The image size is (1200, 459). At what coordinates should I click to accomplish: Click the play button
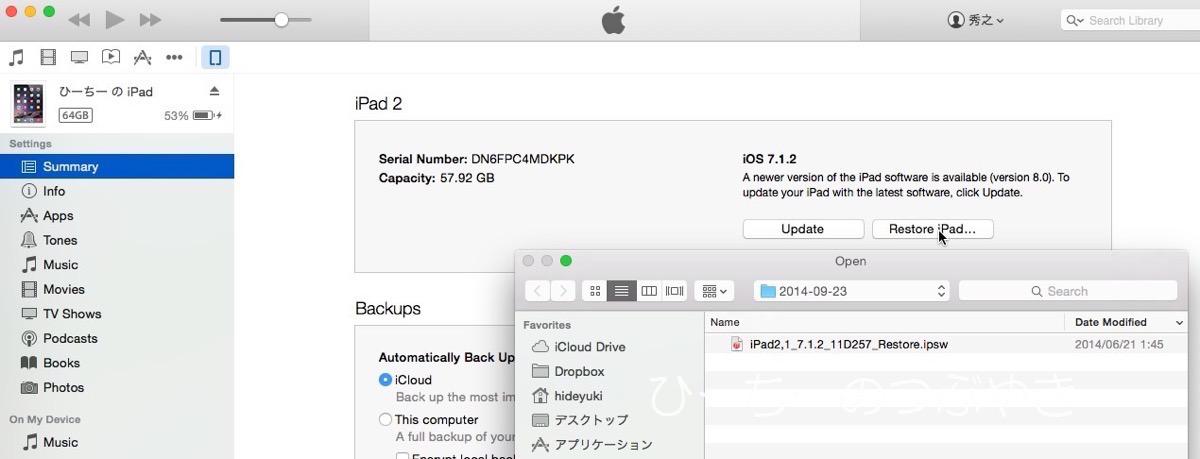point(114,20)
